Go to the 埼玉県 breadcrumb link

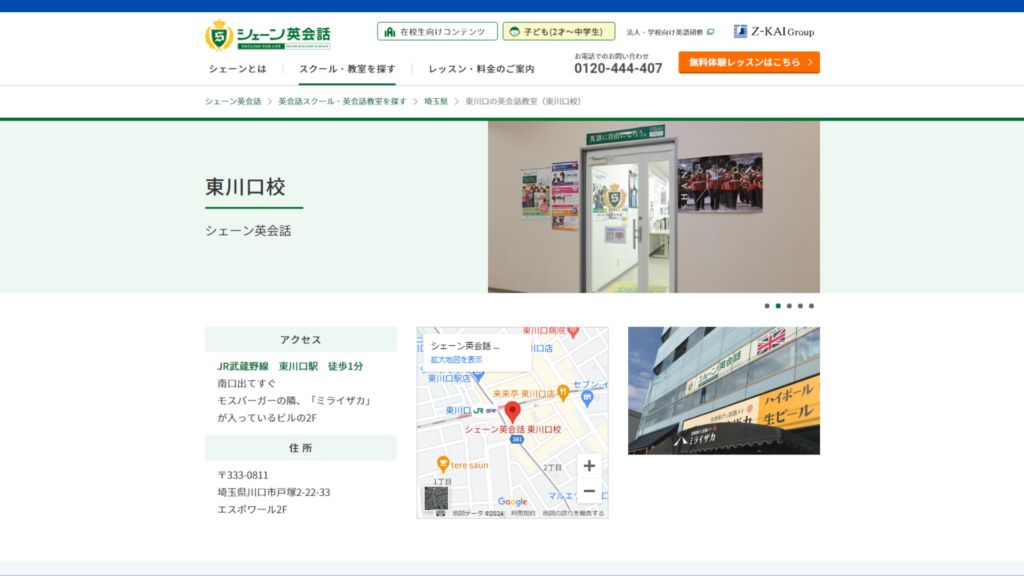pos(436,101)
